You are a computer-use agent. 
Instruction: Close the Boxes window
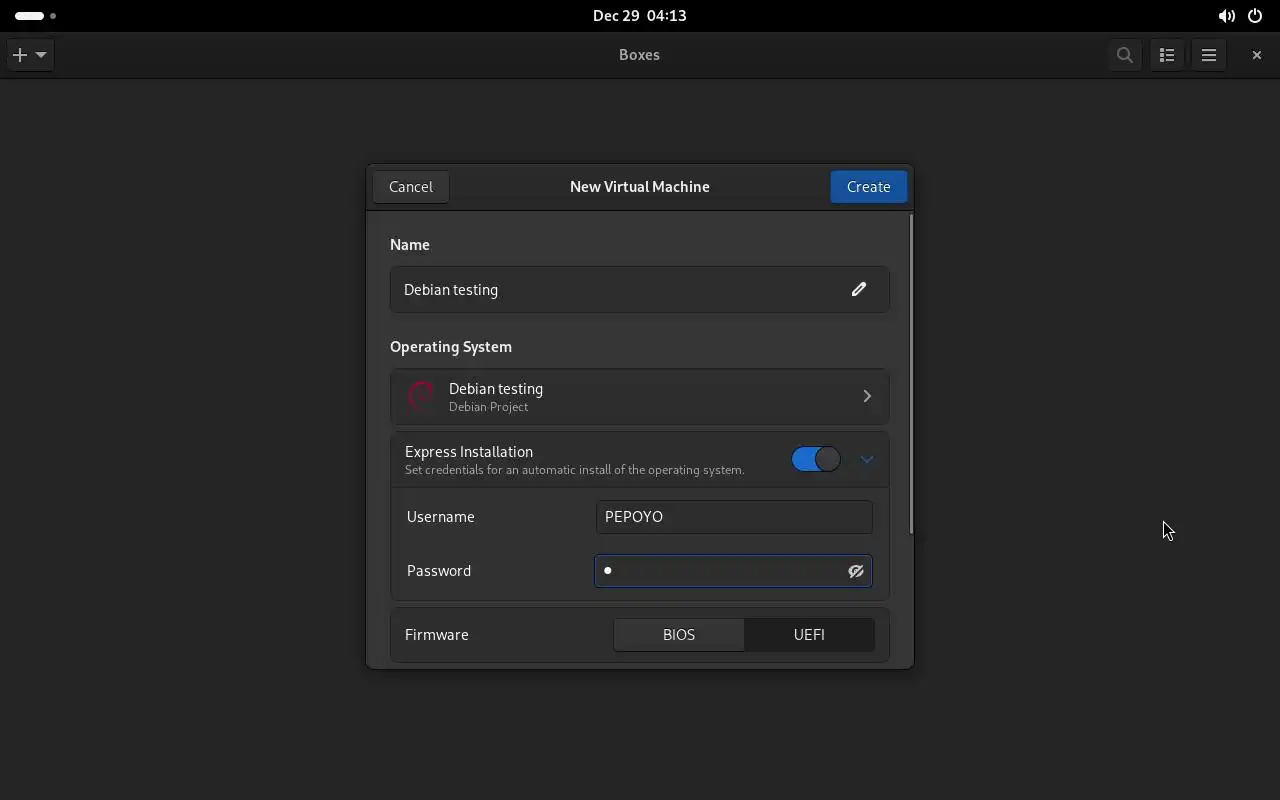(1257, 55)
